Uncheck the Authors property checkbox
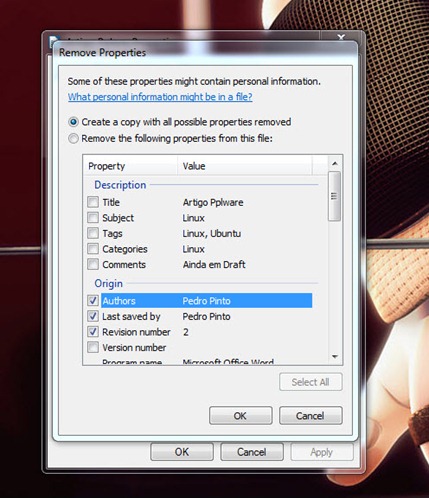 93,300
